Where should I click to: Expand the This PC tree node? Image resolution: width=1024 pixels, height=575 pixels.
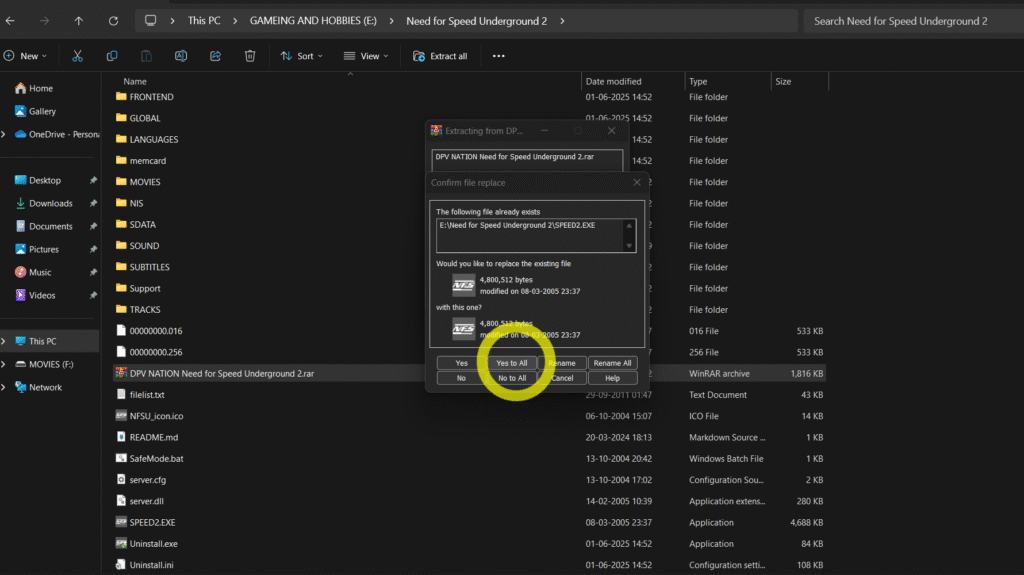pyautogui.click(x=4, y=341)
